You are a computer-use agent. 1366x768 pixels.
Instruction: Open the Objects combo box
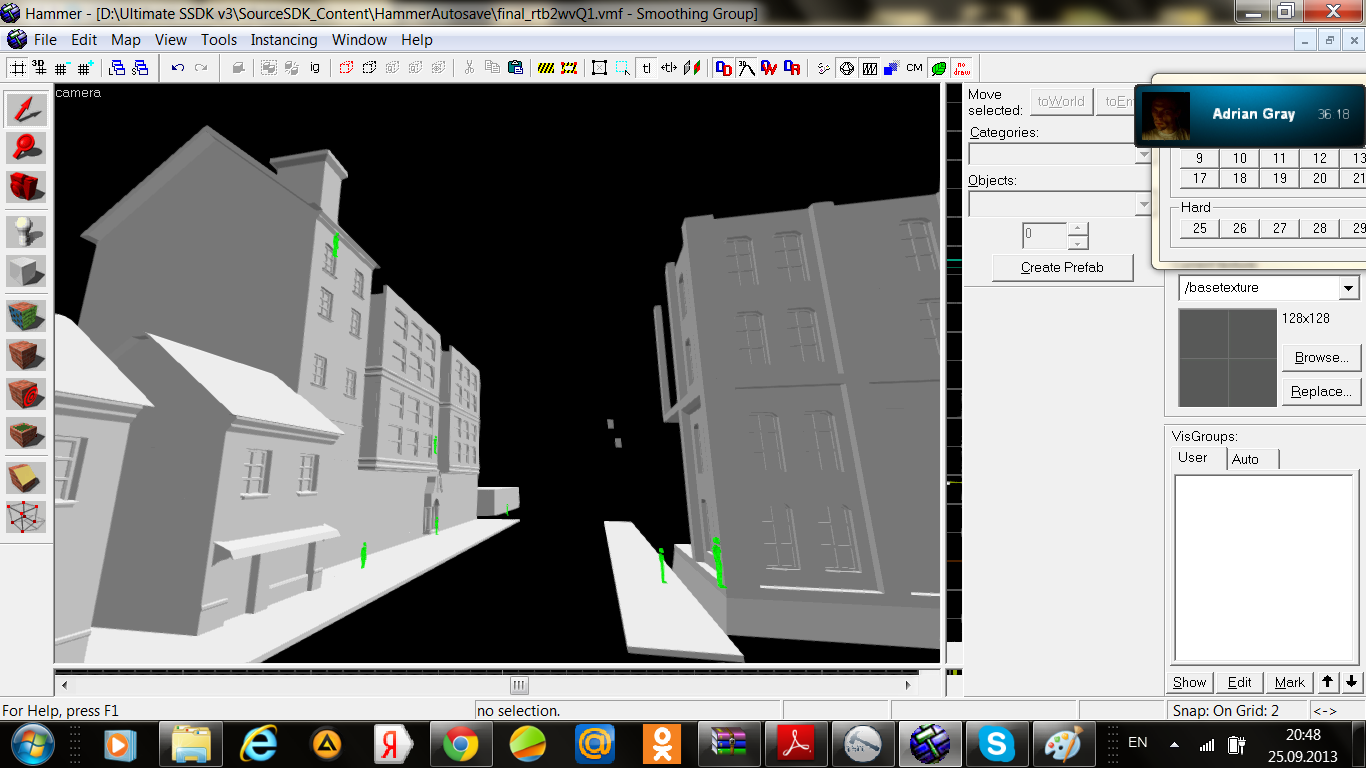[1143, 204]
